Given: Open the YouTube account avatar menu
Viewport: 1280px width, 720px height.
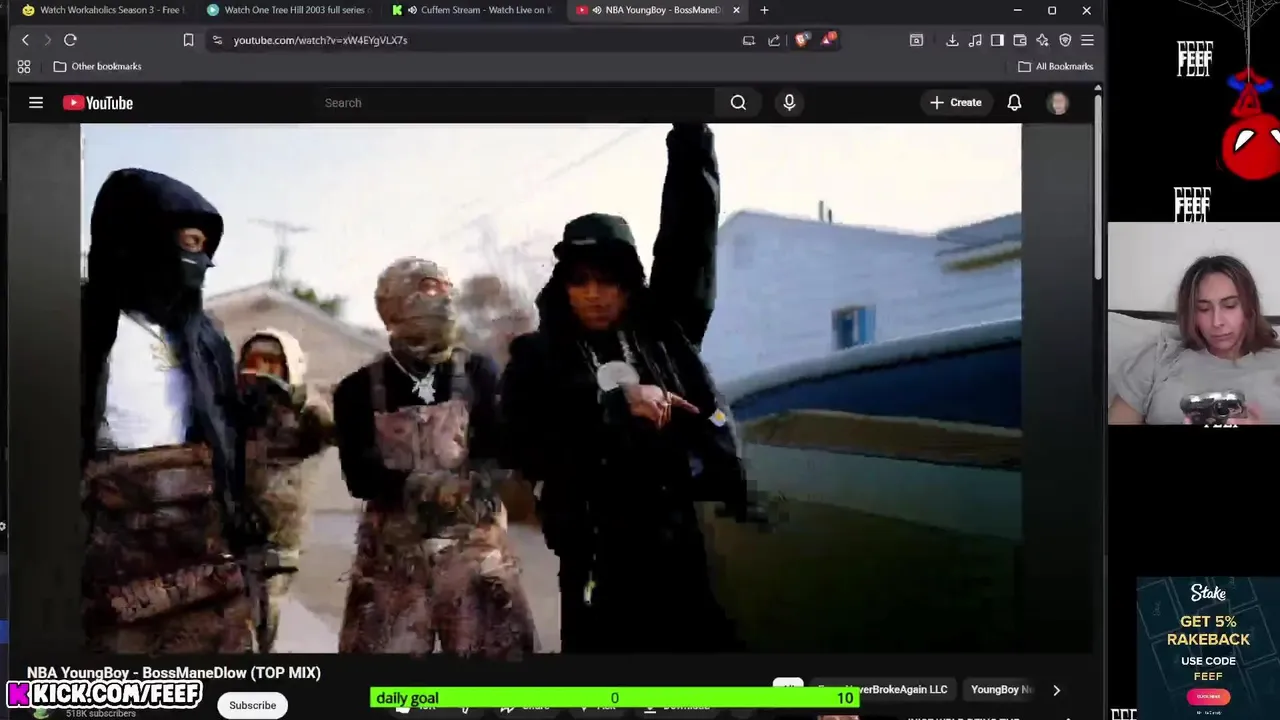Looking at the screenshot, I should coord(1058,102).
